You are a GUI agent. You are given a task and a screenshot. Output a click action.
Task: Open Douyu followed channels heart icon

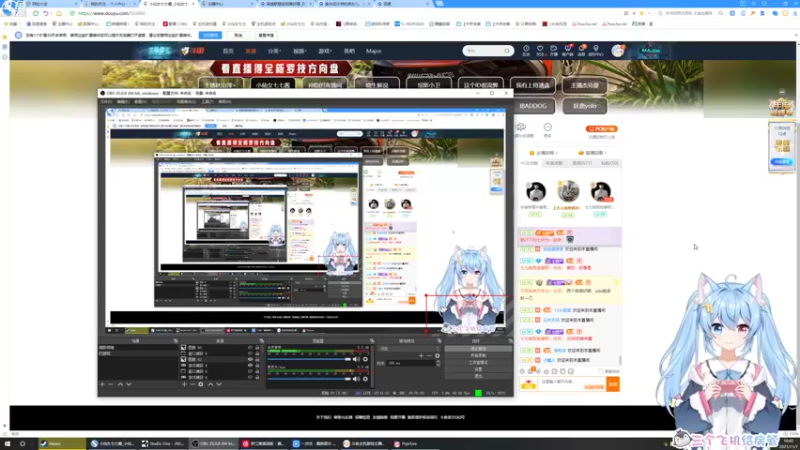tap(540, 48)
